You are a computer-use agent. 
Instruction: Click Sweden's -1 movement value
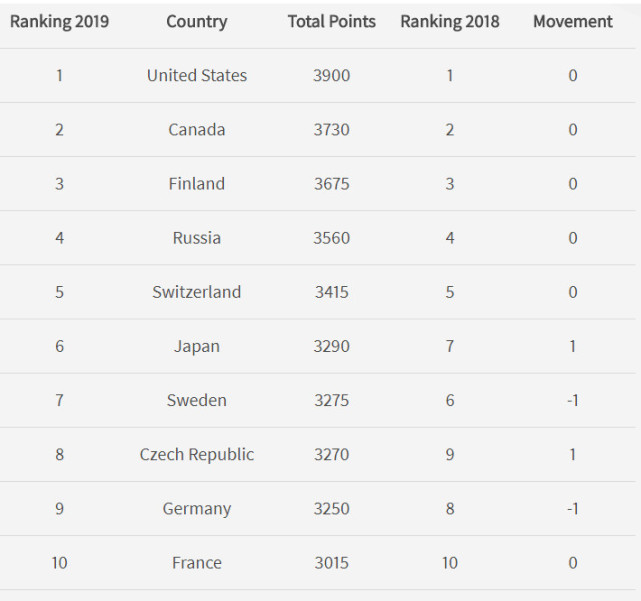pos(572,400)
